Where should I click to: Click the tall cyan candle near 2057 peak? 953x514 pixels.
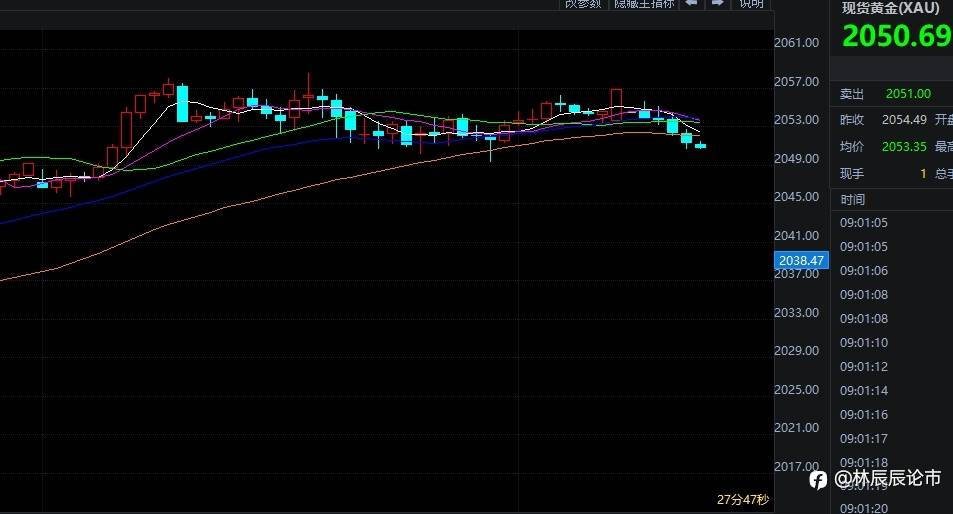[182, 104]
